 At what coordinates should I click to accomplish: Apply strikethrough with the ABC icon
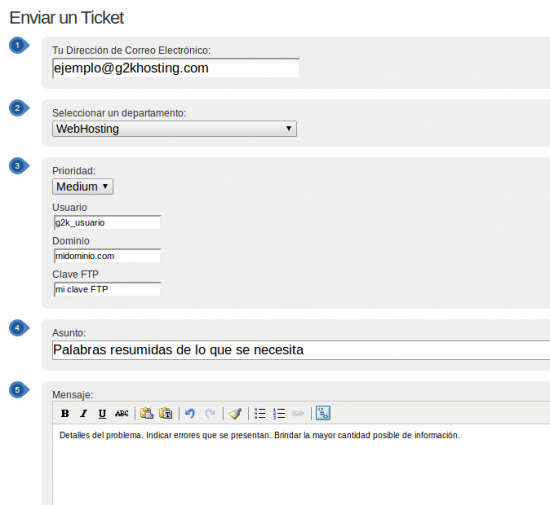[x=121, y=413]
